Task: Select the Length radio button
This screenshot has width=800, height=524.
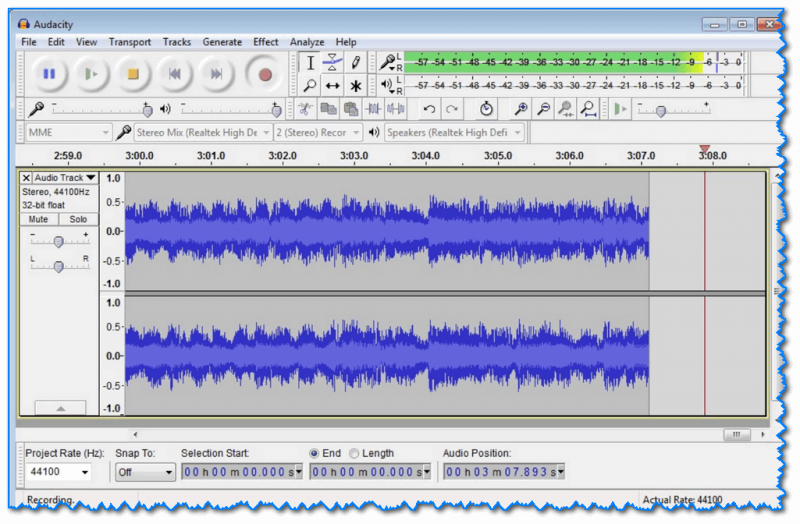Action: 354,453
